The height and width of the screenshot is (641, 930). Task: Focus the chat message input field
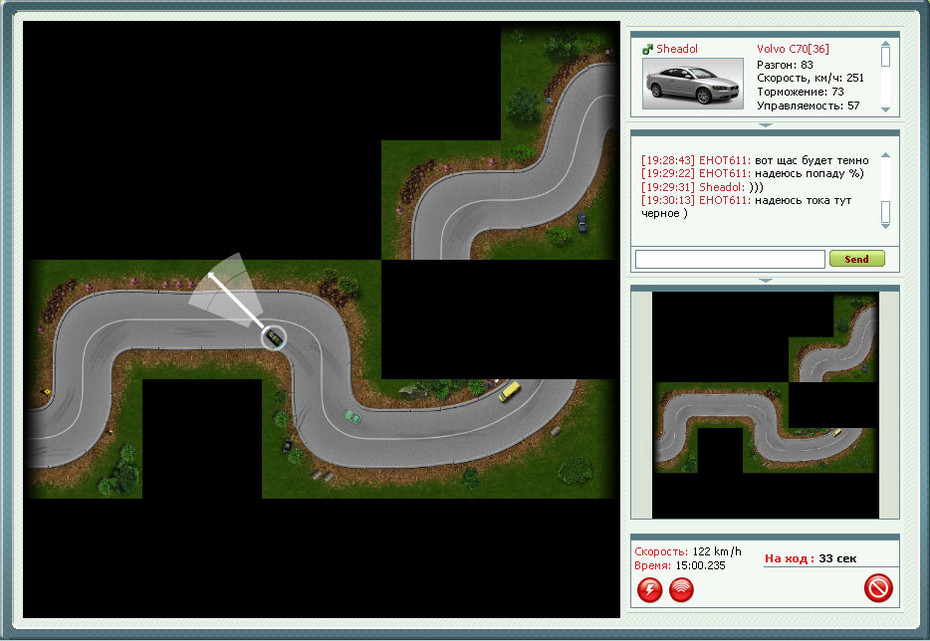(730, 259)
